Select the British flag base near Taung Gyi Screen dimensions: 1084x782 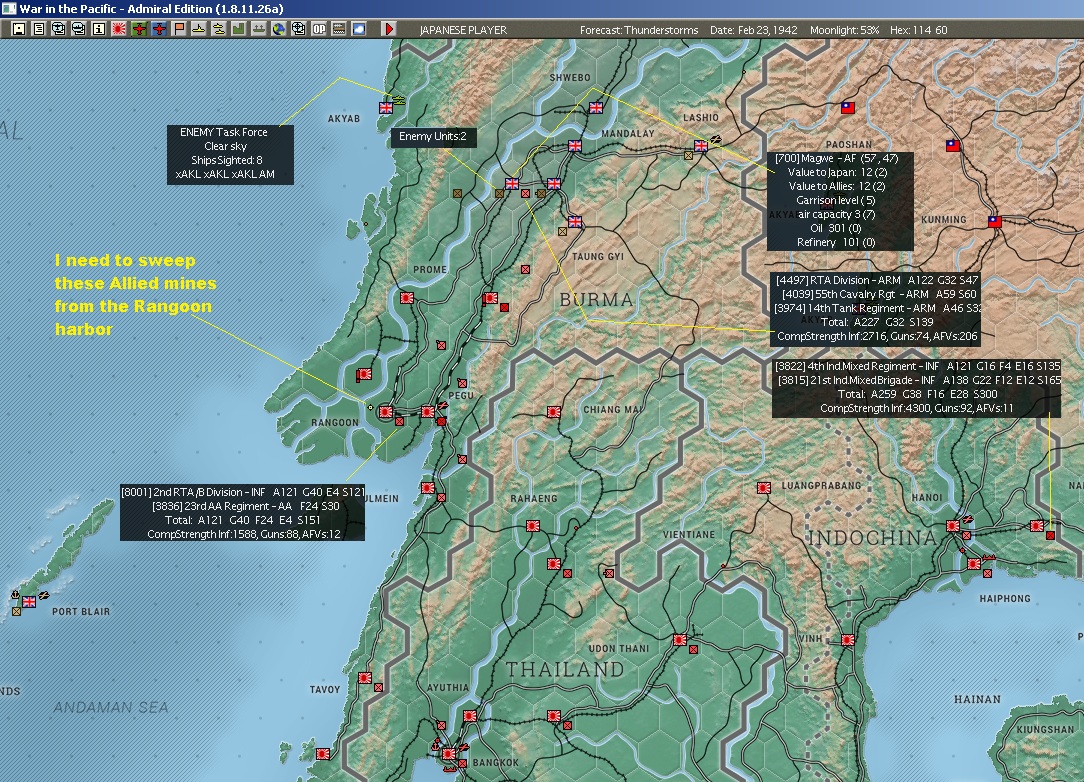(x=574, y=222)
